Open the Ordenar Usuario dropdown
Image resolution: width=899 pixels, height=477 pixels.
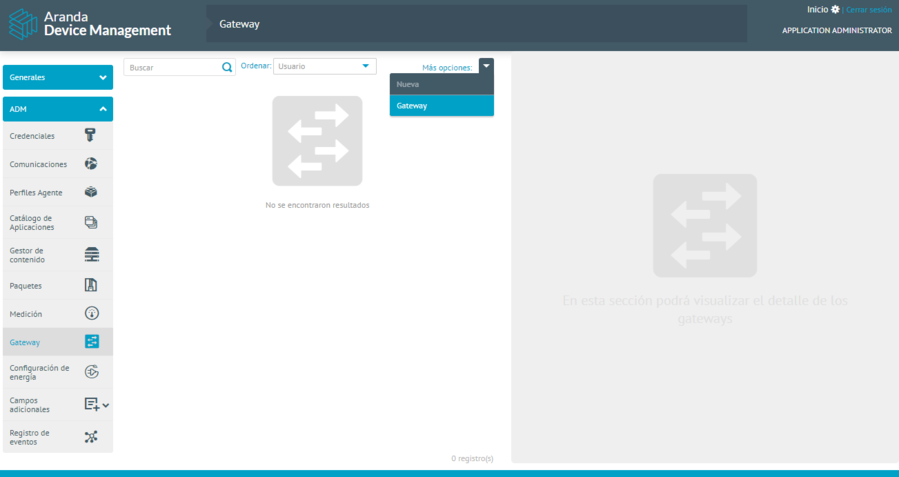324,66
